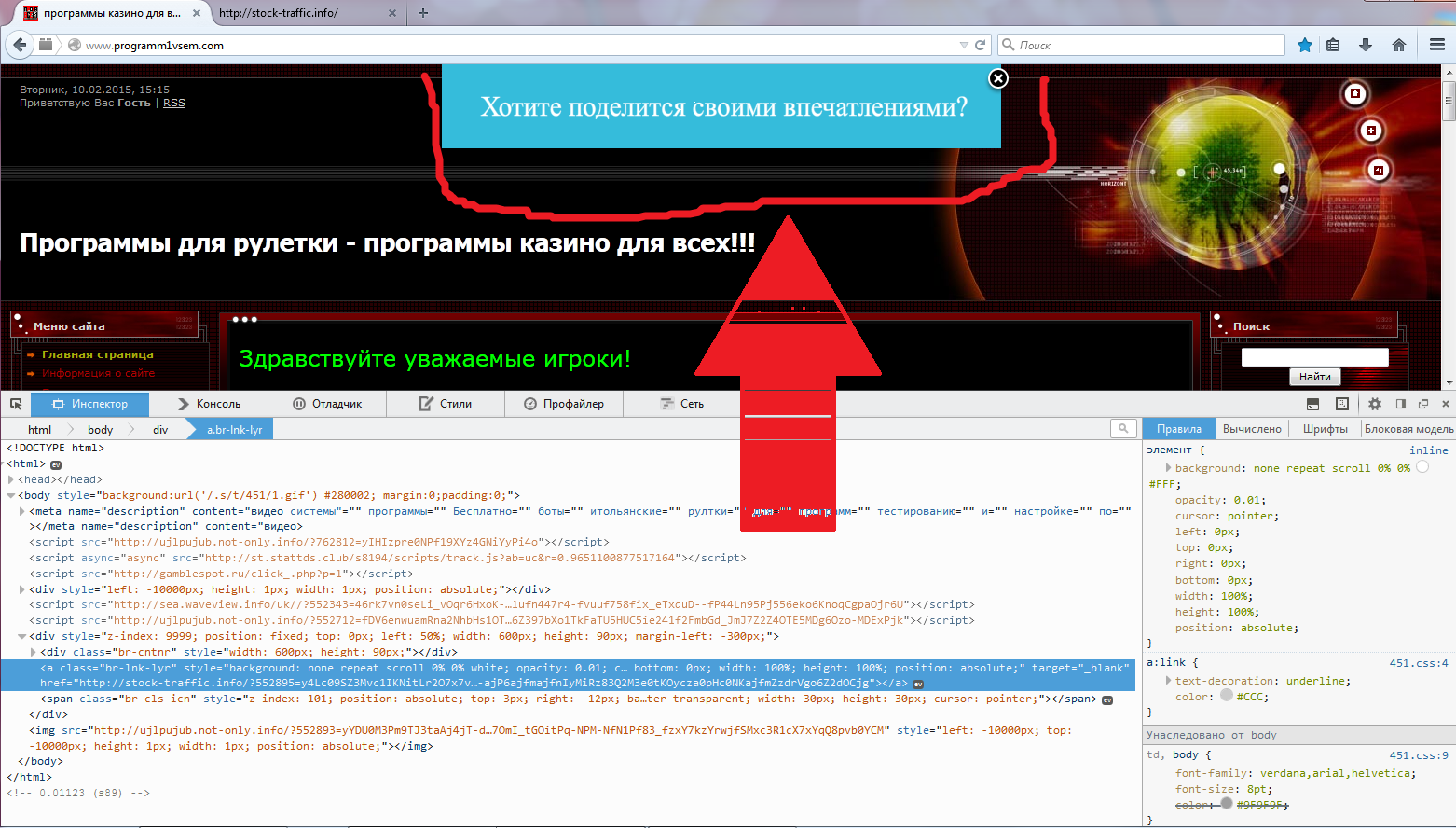Expand the background property shorthand

point(1168,468)
